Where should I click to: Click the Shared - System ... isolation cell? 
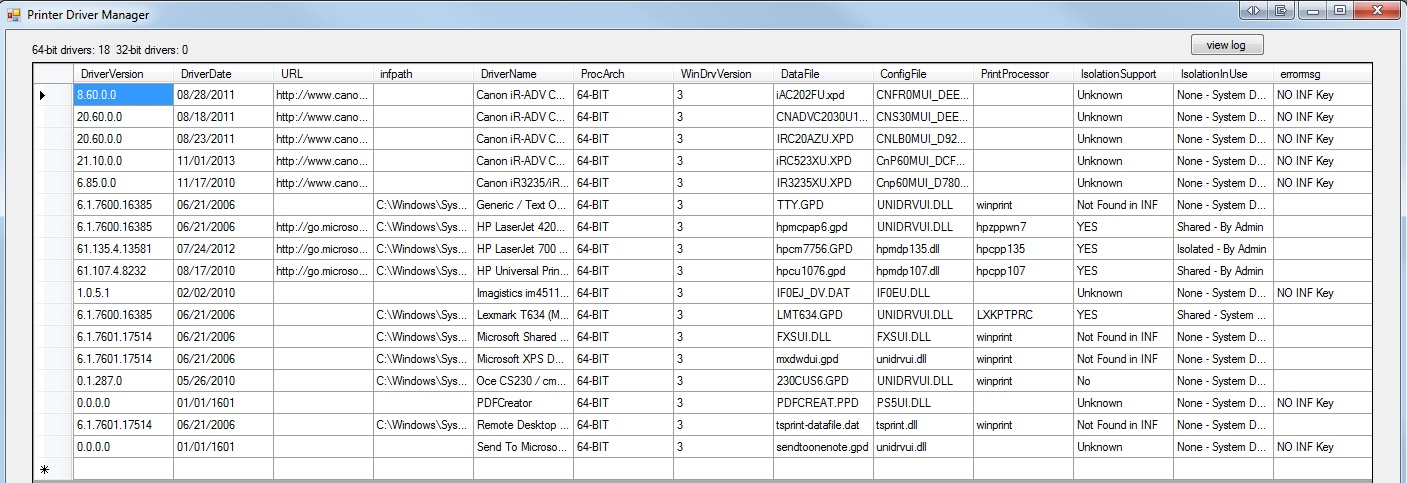[1223, 315]
